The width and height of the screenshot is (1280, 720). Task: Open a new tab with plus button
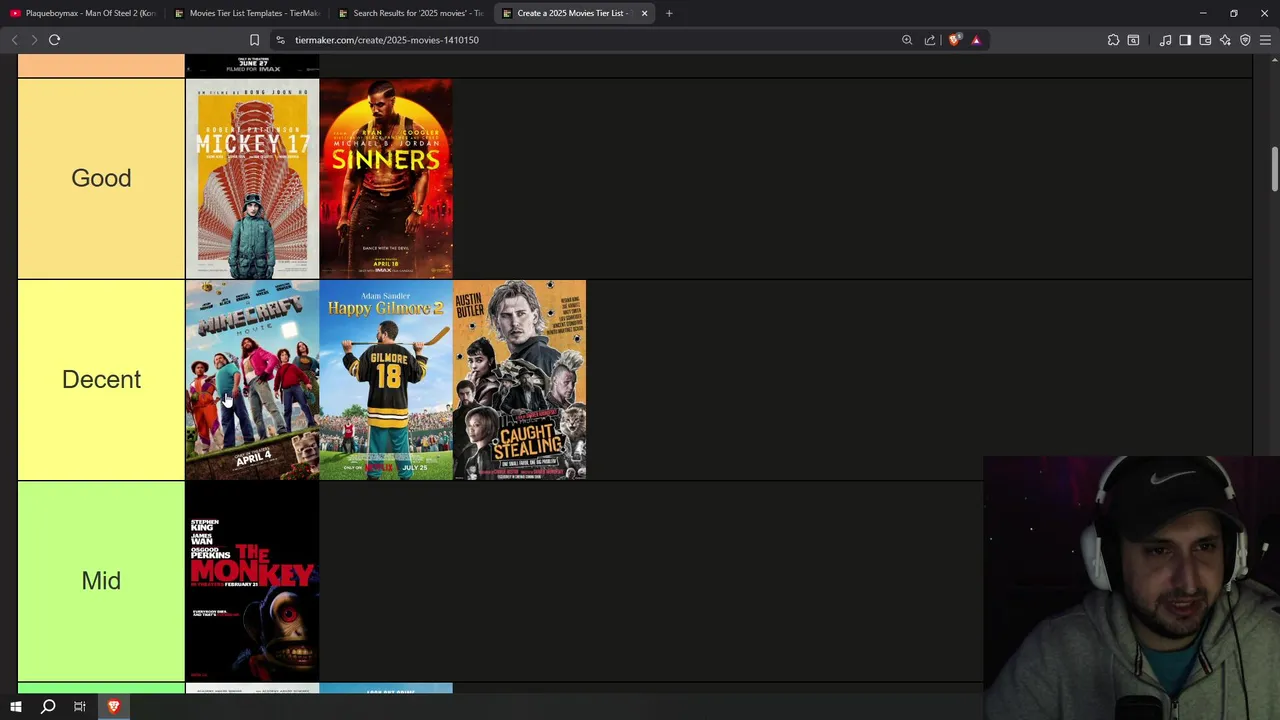(x=669, y=13)
